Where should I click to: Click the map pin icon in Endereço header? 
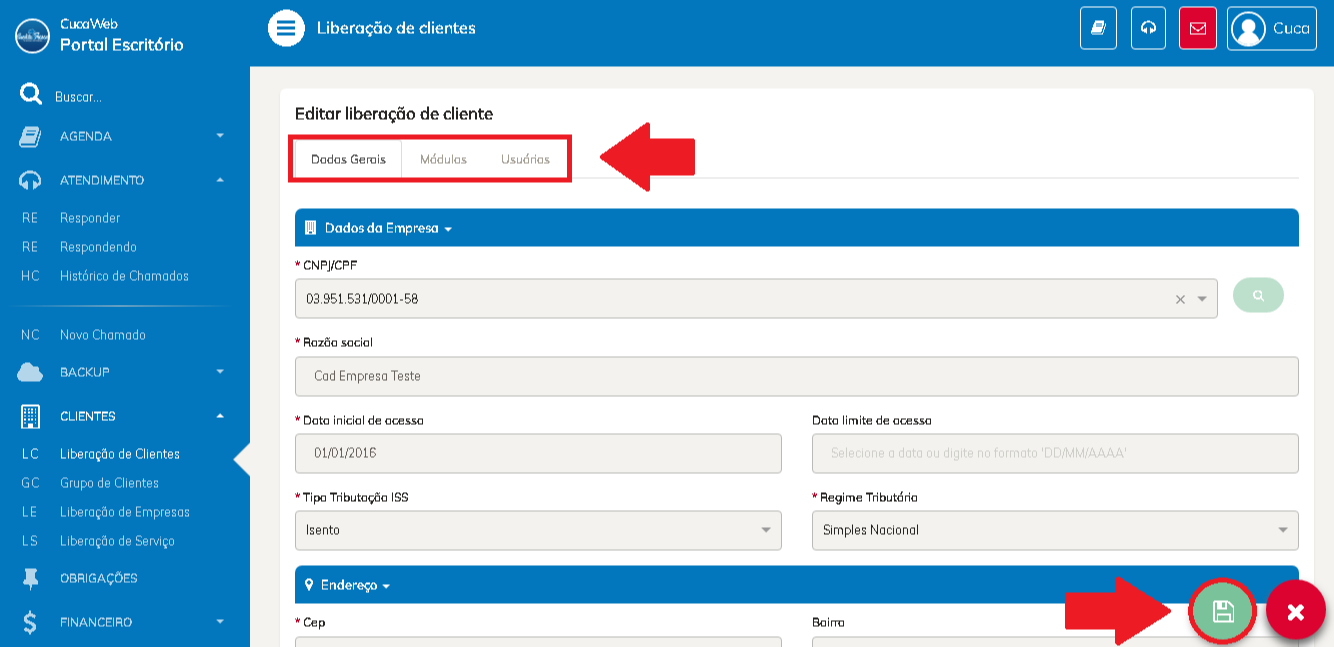point(310,585)
